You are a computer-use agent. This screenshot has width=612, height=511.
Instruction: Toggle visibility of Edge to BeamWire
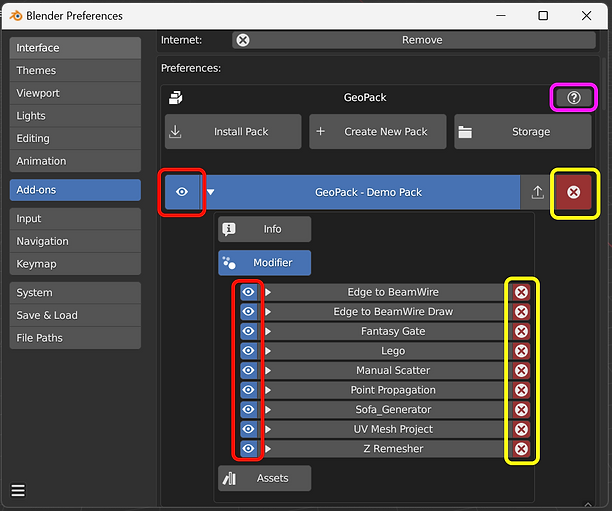coord(248,292)
